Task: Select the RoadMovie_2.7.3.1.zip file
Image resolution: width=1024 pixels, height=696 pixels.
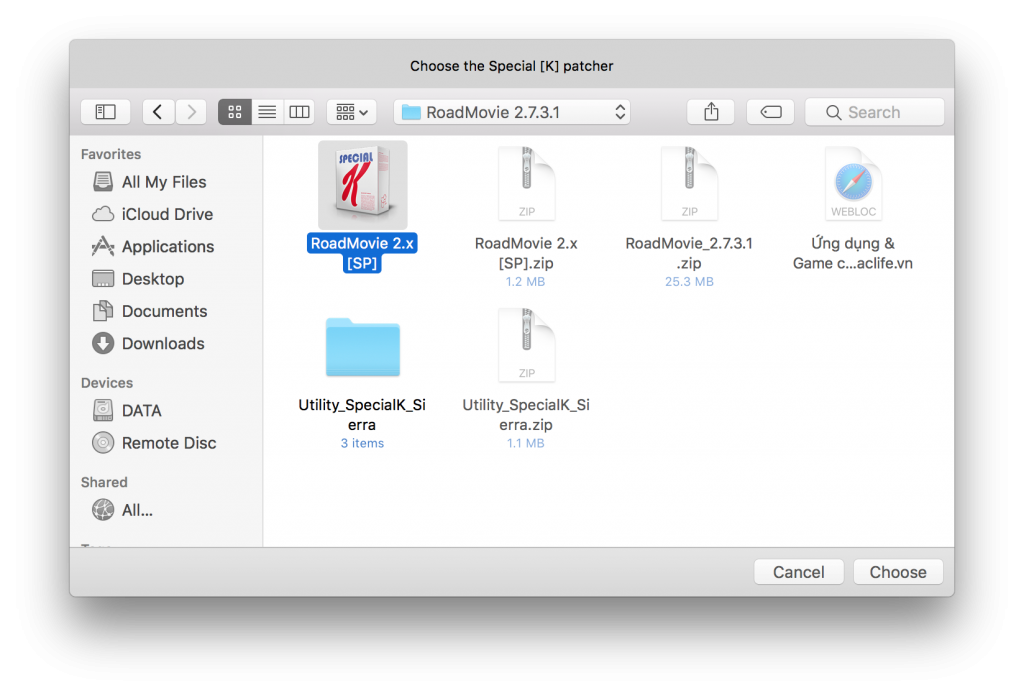Action: 689,185
